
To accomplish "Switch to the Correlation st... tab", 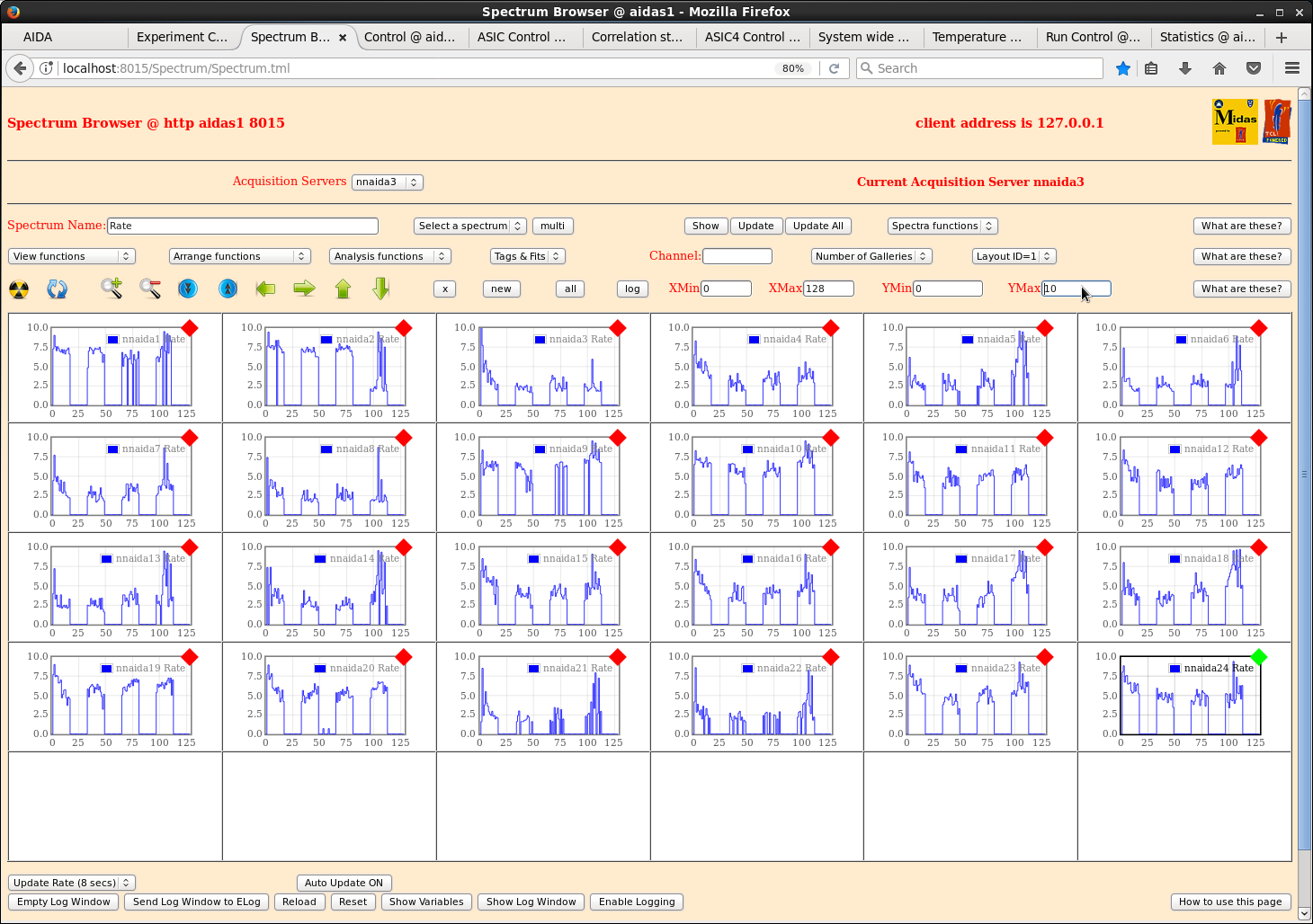I will (x=637, y=37).
